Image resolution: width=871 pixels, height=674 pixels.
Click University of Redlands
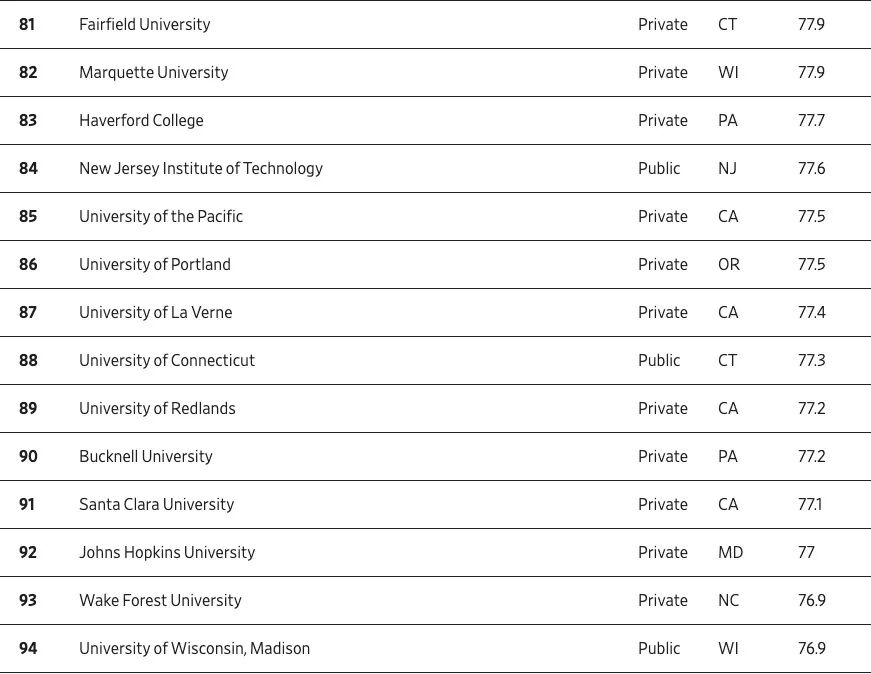pyautogui.click(x=158, y=408)
